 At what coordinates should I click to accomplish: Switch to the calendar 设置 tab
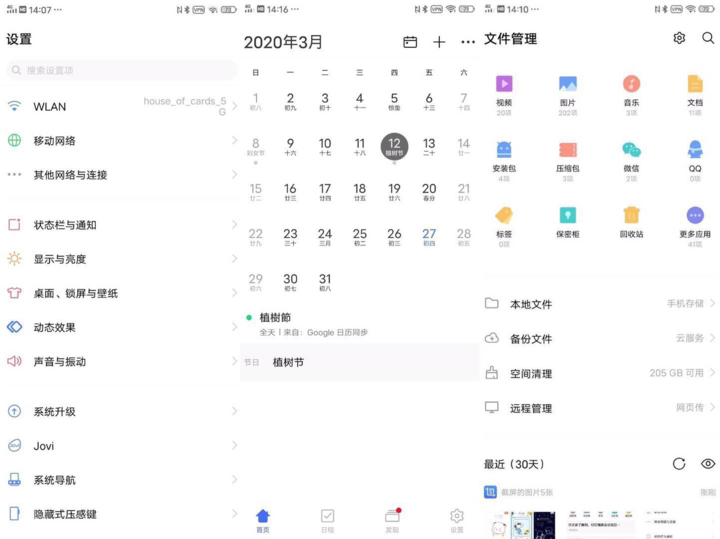coord(456,521)
